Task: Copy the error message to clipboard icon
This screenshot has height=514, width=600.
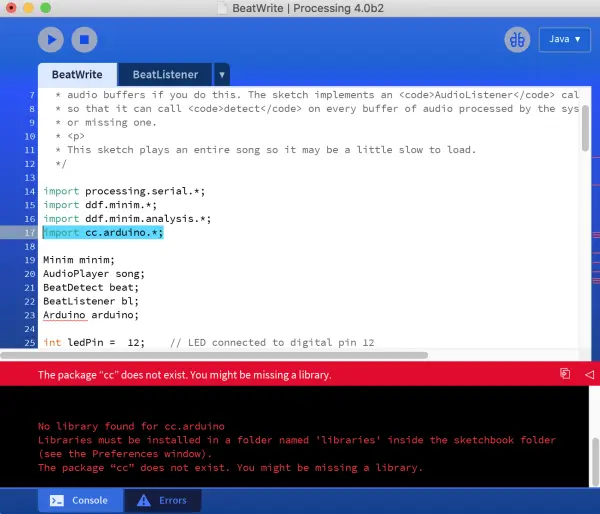Action: (565, 374)
